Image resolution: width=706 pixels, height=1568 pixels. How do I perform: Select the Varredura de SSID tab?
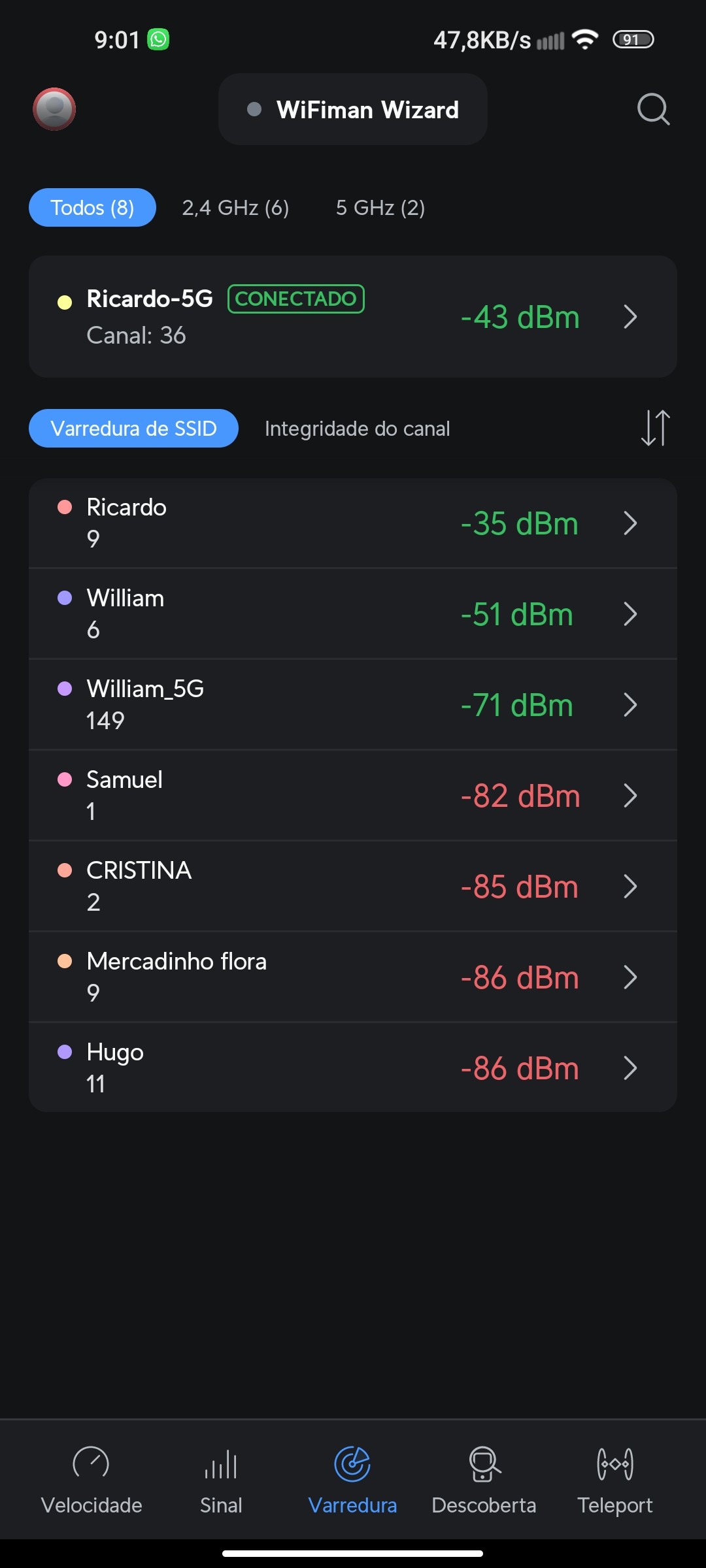[x=133, y=429]
